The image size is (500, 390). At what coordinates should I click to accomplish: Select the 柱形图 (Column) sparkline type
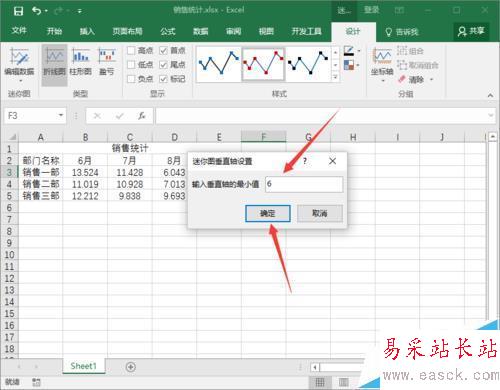coord(81,62)
